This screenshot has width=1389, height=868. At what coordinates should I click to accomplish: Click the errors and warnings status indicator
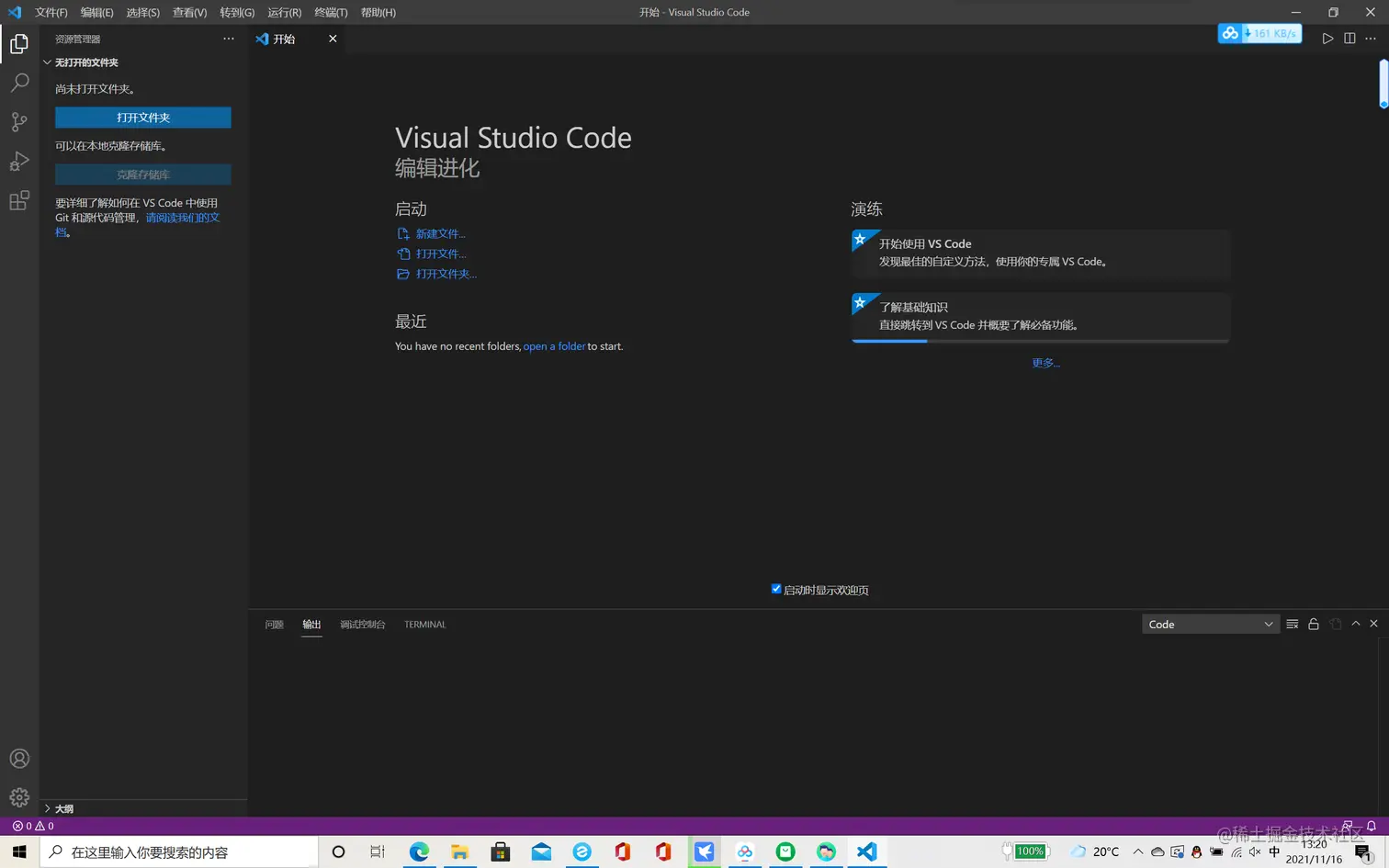[x=33, y=826]
